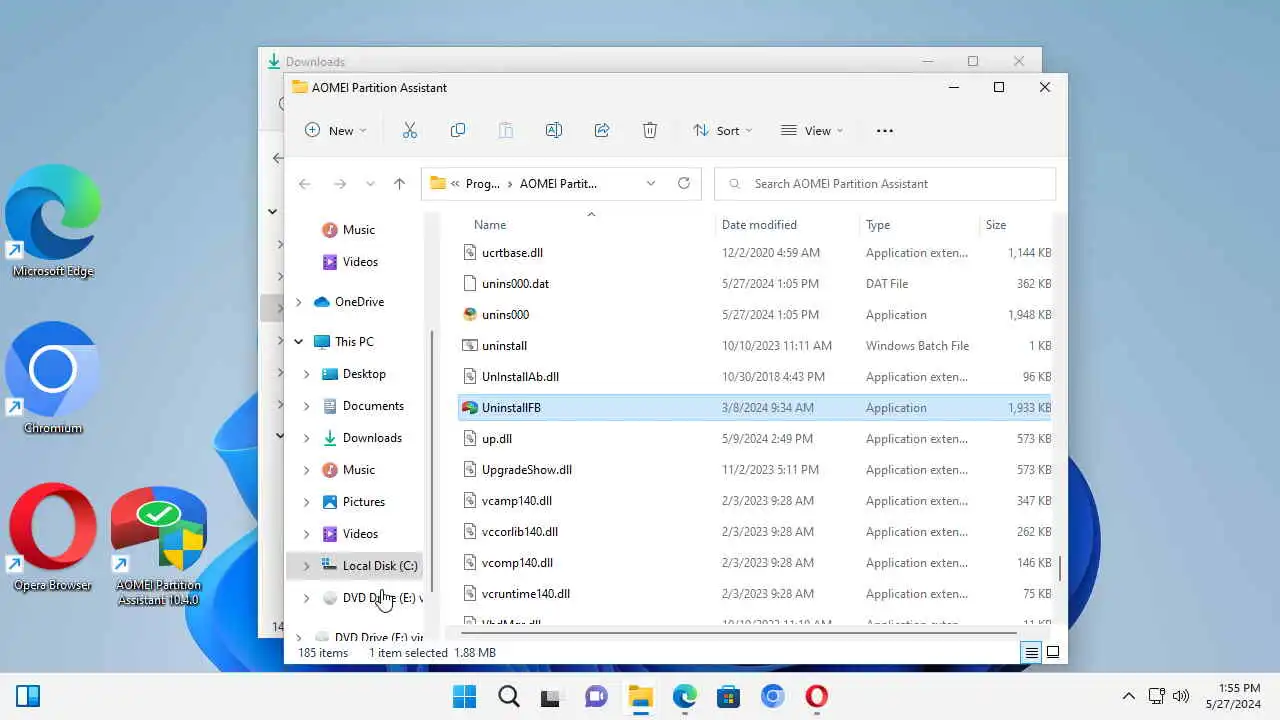Image resolution: width=1280 pixels, height=720 pixels.
Task: Open Task View from taskbar
Action: [x=552, y=696]
